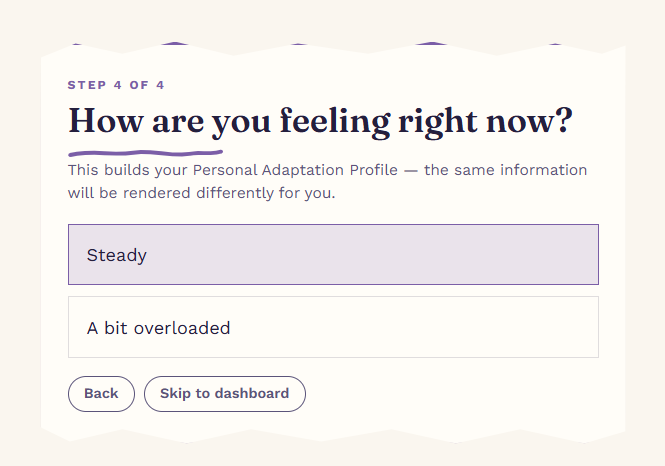665x466 pixels.
Task: Go back with the Back button
Action: point(101,393)
